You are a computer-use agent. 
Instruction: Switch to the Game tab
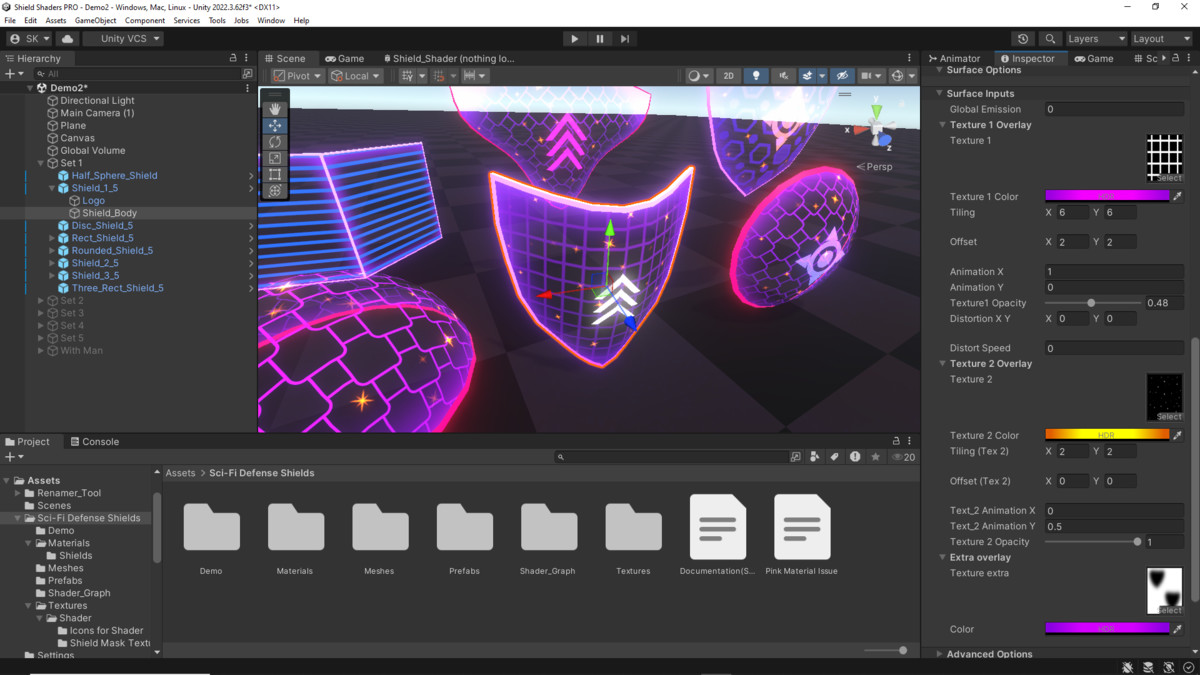click(344, 58)
